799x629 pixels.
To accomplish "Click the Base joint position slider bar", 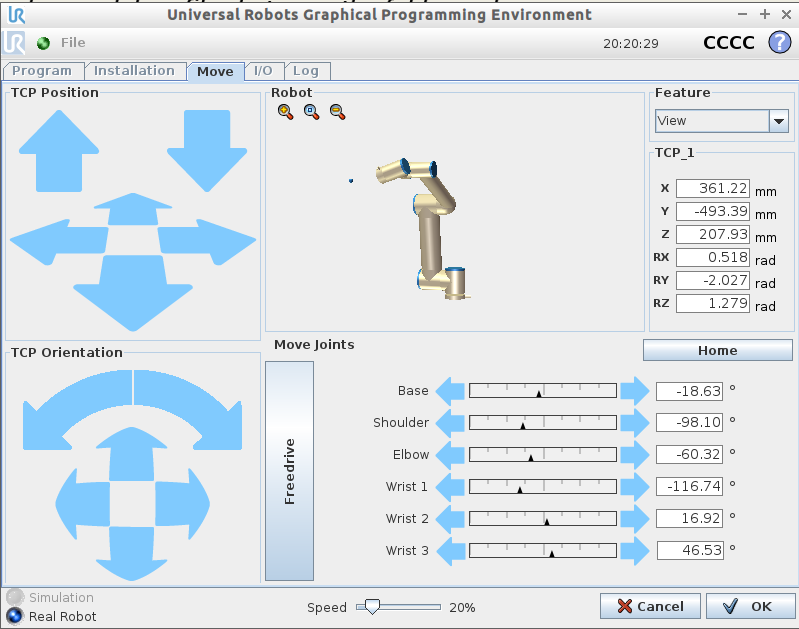I will pos(543,391).
